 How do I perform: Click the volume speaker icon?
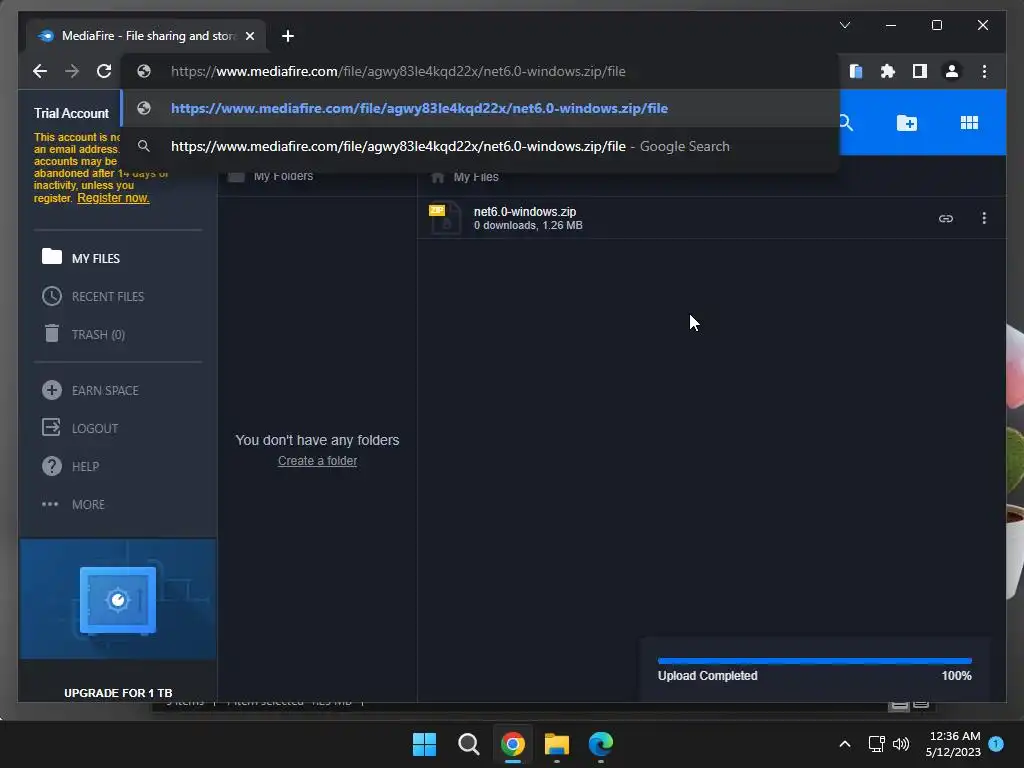[901, 744]
